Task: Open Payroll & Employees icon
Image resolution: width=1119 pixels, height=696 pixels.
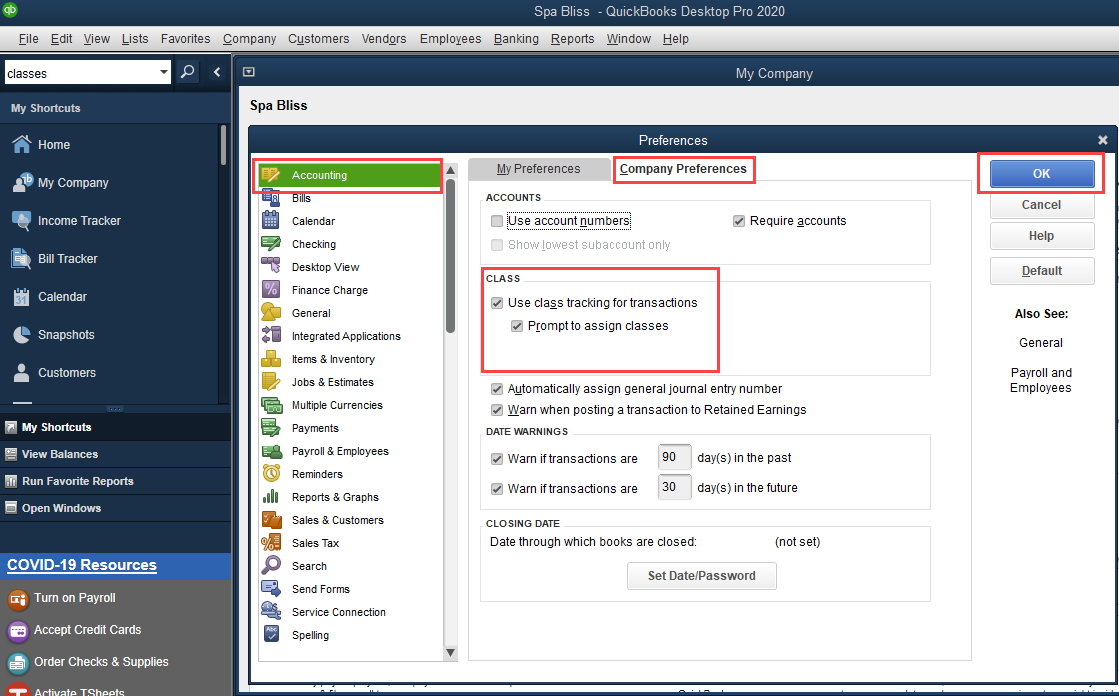Action: [x=270, y=450]
